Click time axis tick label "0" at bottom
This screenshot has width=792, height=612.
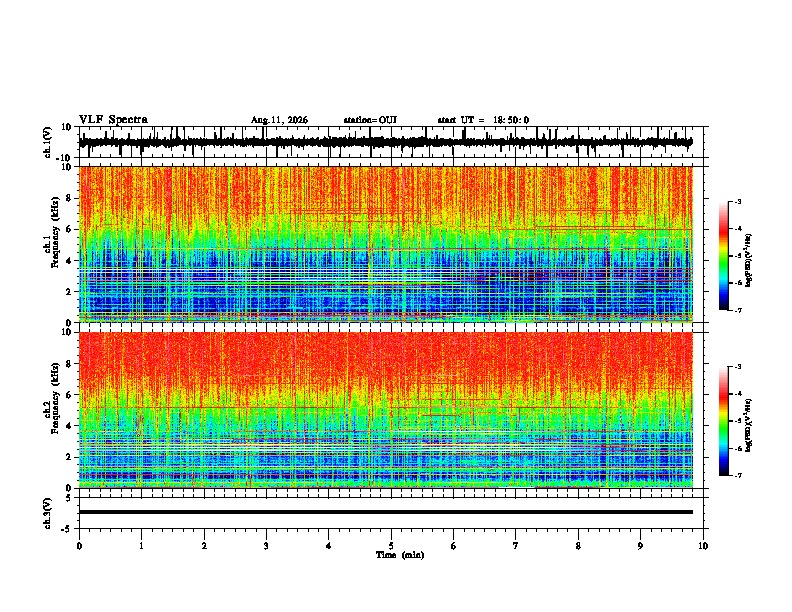79,546
